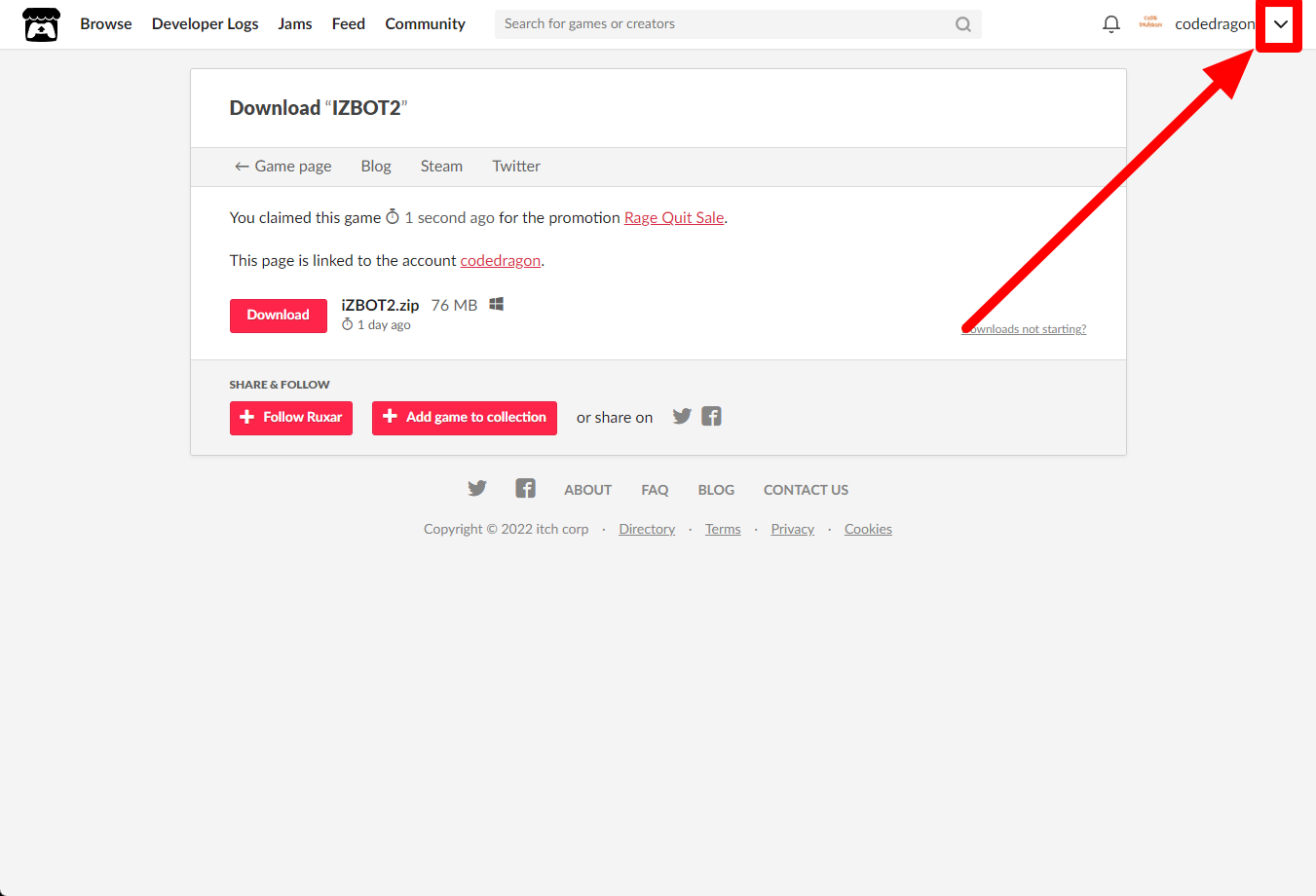Open the codedragon account link
The height and width of the screenshot is (896, 1316).
(x=501, y=261)
